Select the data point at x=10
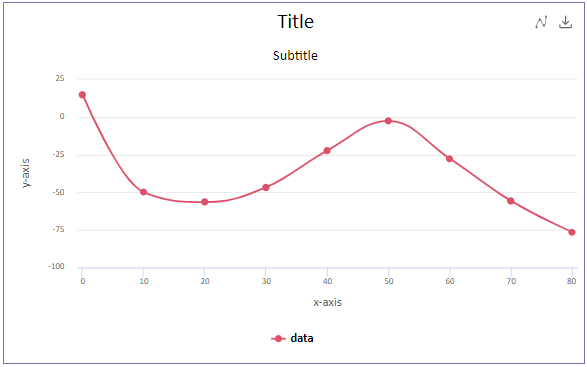 (143, 192)
